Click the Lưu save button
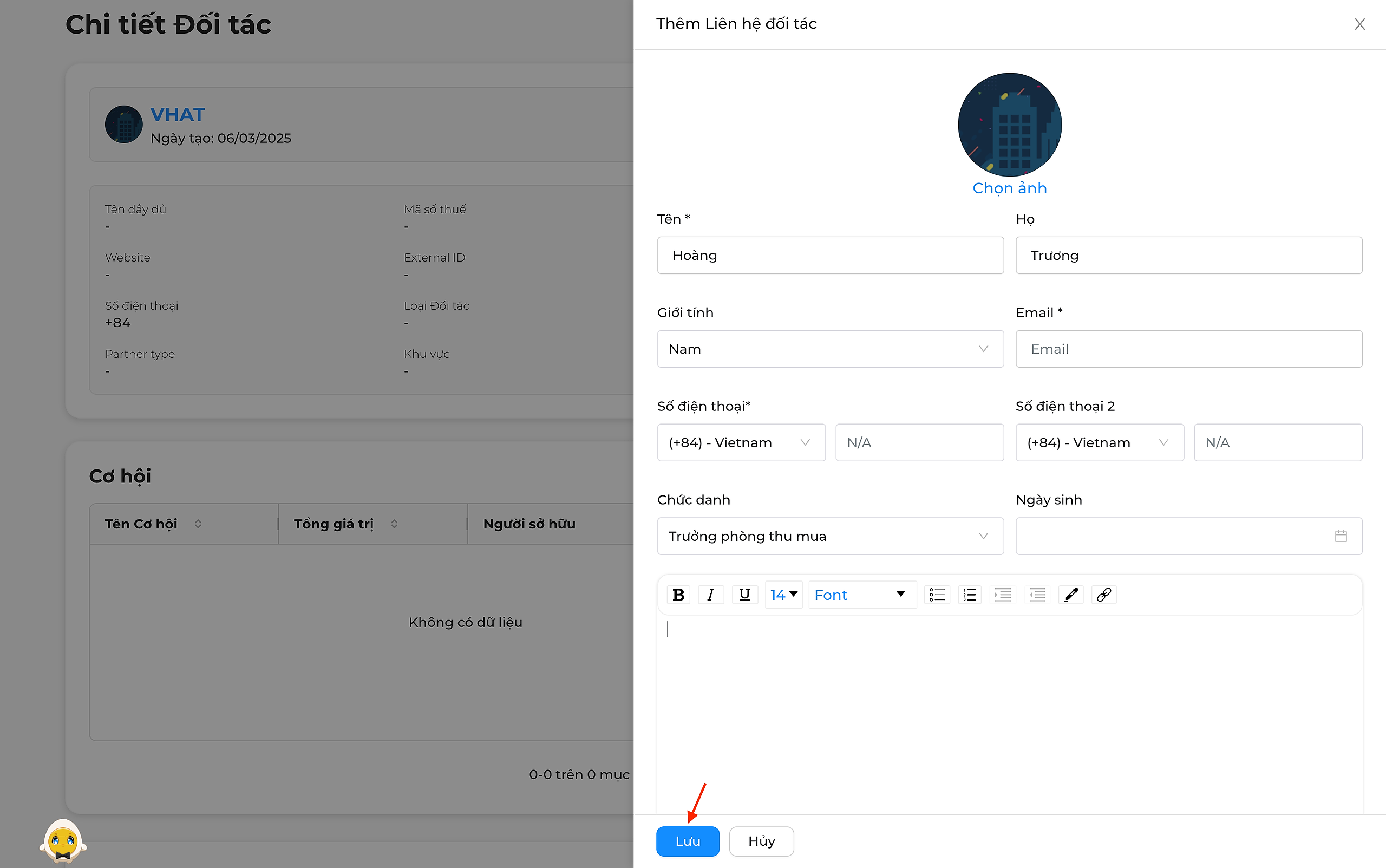This screenshot has width=1386, height=868. (688, 841)
